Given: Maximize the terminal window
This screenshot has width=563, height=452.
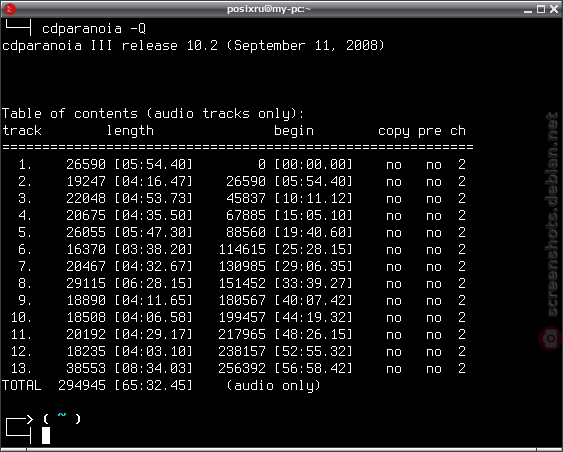Looking at the screenshot, I should (x=541, y=9).
